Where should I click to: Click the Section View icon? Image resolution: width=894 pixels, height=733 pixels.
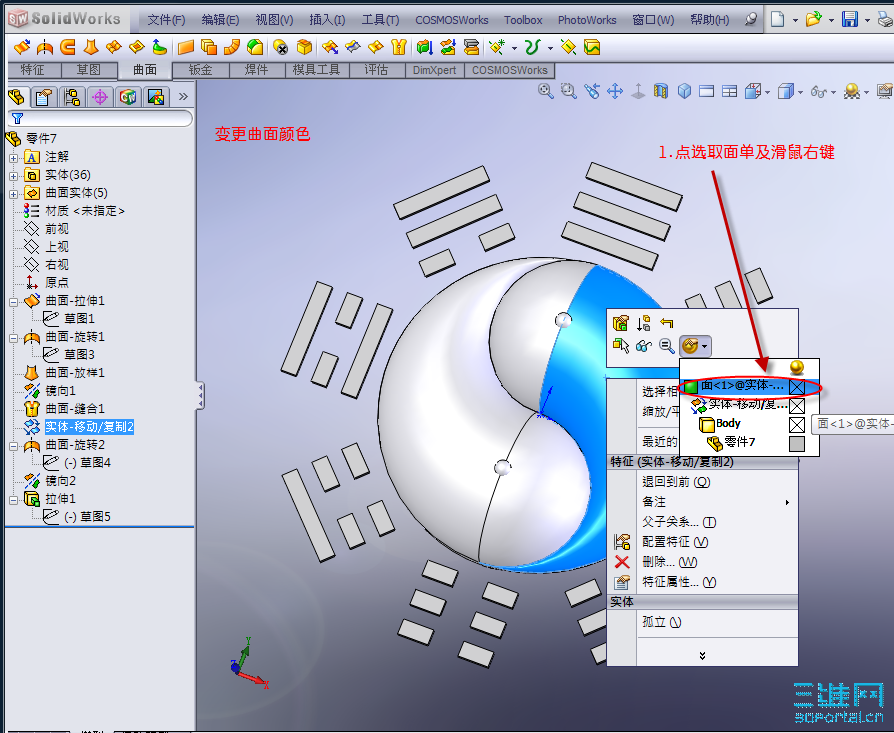point(661,91)
